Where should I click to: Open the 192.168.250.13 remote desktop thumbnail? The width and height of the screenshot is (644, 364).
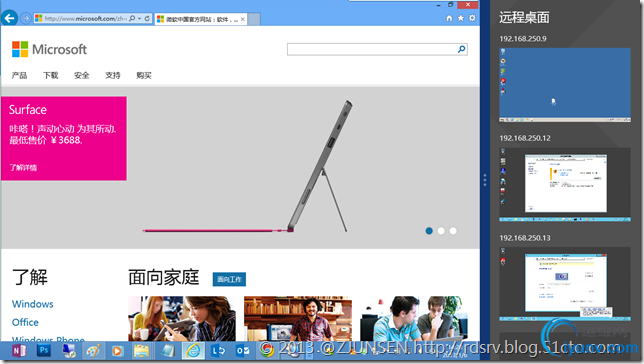[565, 284]
